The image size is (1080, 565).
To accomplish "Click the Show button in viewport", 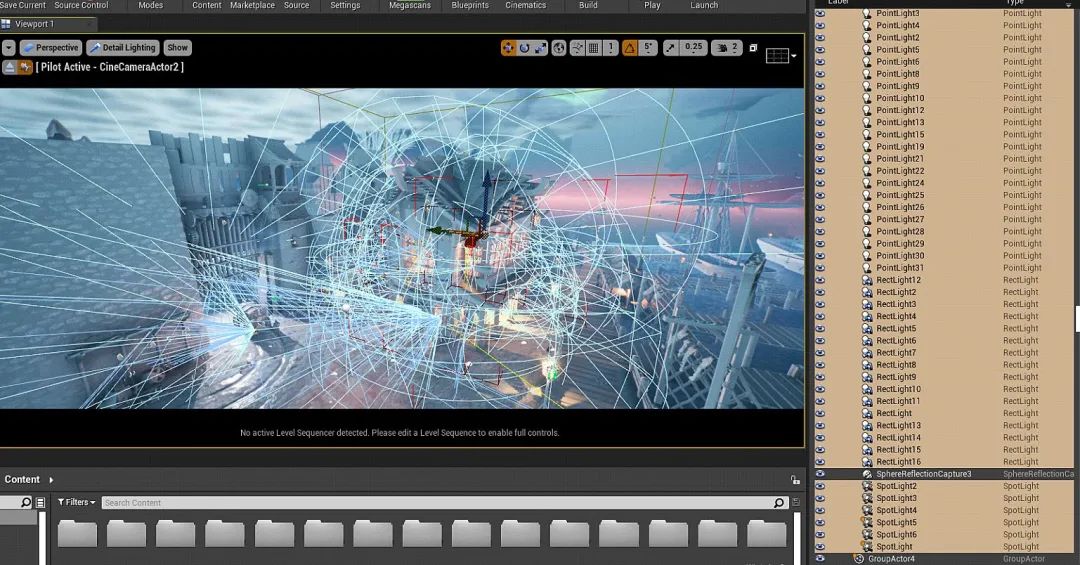I will tap(177, 48).
